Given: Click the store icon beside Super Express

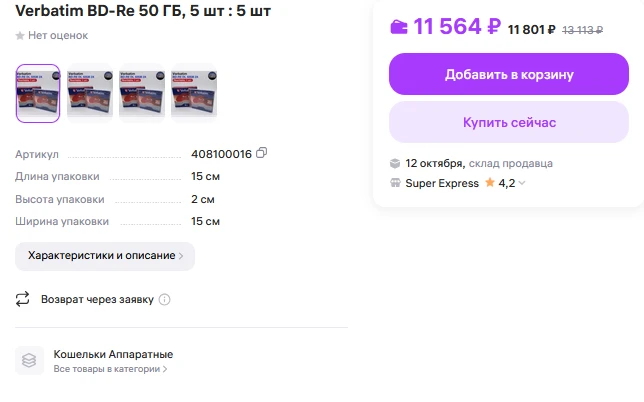Looking at the screenshot, I should pos(395,183).
